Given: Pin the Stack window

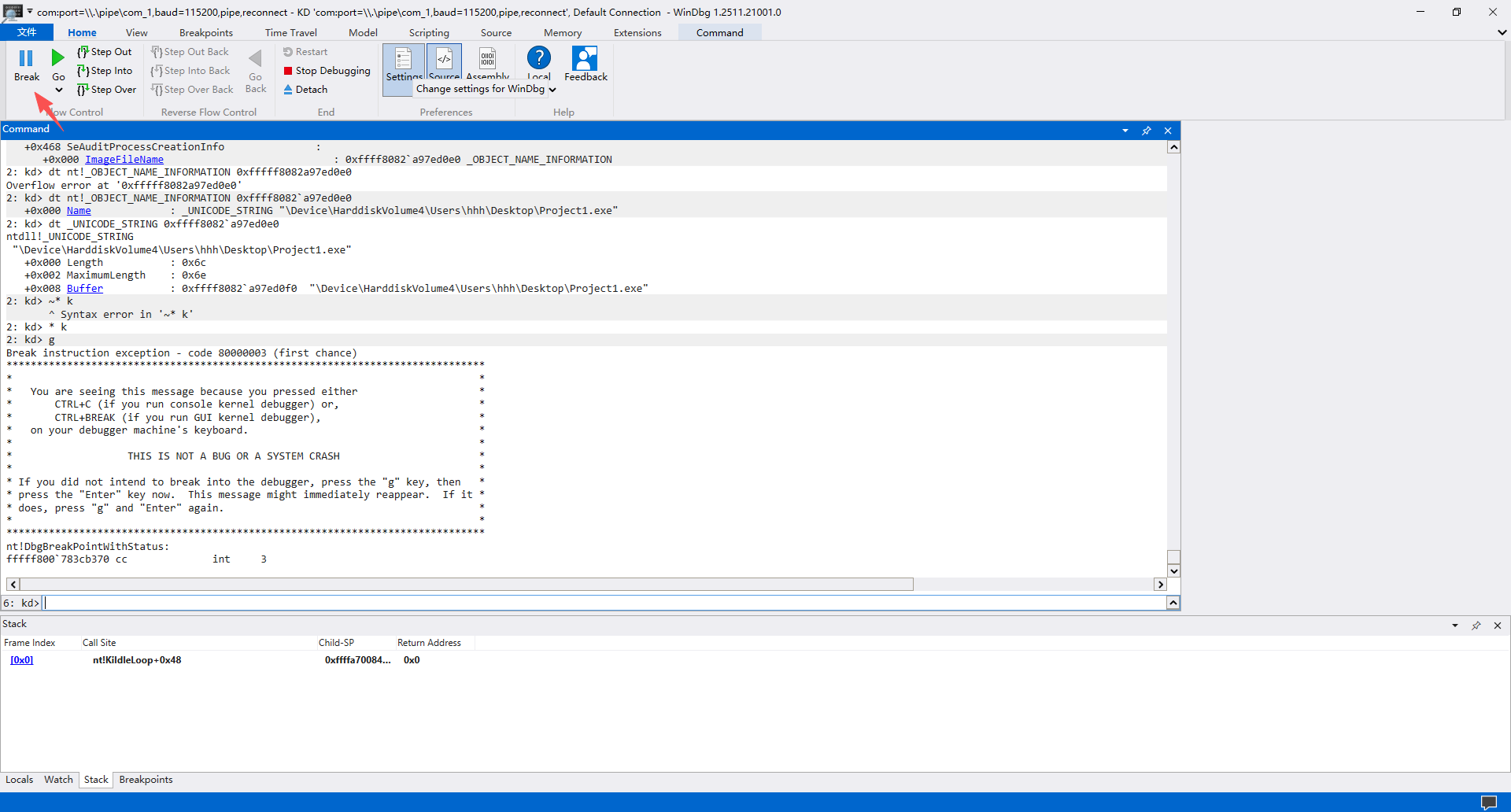Looking at the screenshot, I should pos(1476,626).
